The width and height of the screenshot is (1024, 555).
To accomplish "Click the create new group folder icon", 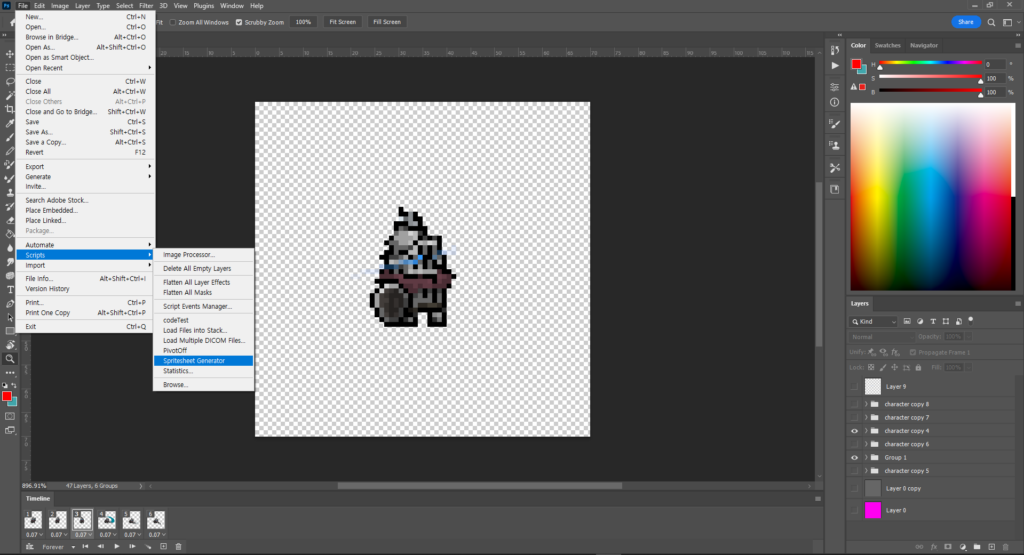I will (x=977, y=547).
